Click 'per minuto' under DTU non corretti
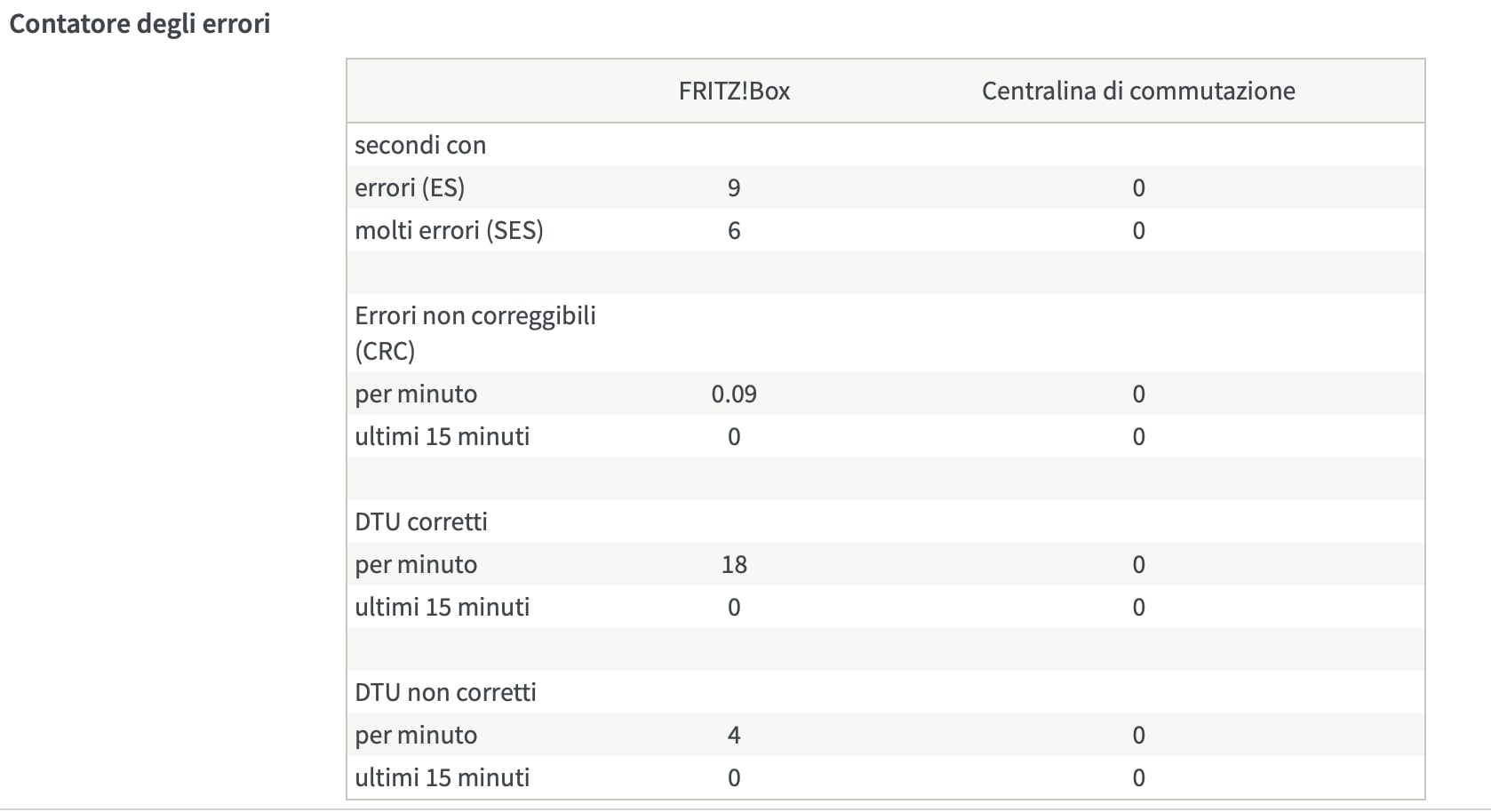This screenshot has height=812, width=1491. pyautogui.click(x=416, y=735)
